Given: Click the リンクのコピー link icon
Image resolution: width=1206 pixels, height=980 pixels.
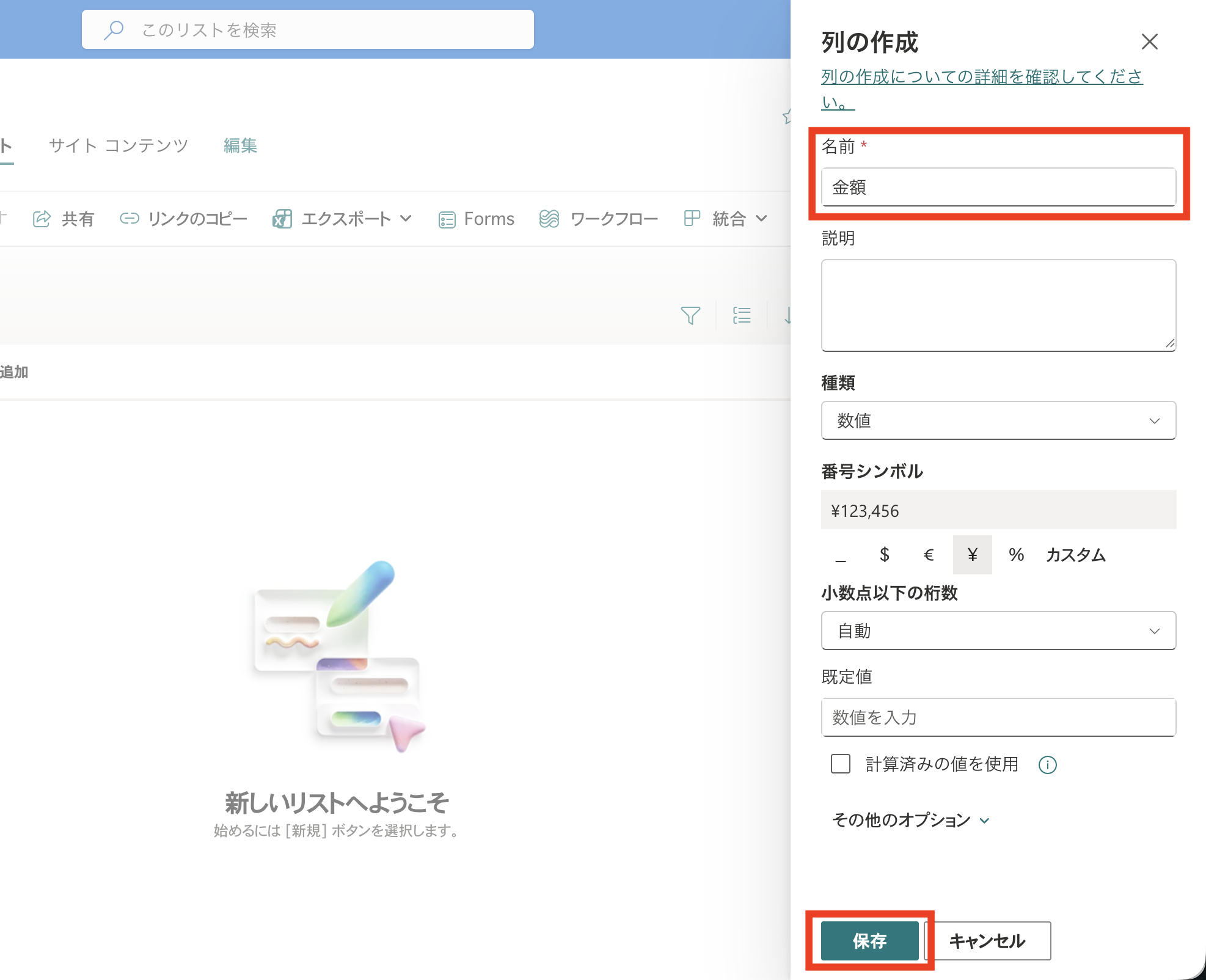Looking at the screenshot, I should 129,219.
